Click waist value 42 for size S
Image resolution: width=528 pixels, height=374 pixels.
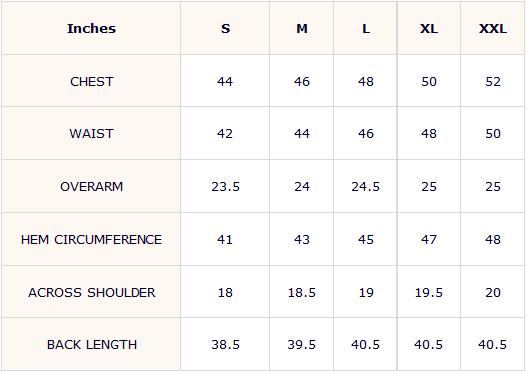pos(225,134)
